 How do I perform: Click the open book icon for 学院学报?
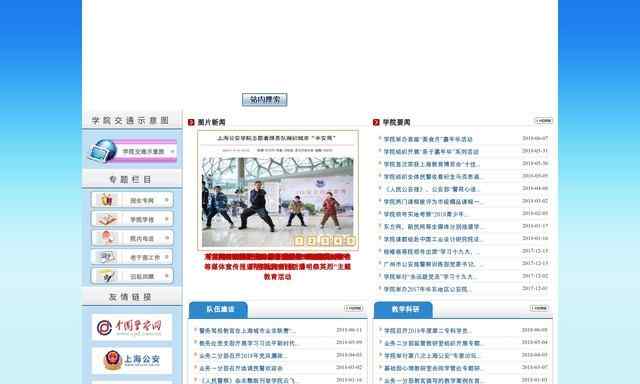[107, 219]
